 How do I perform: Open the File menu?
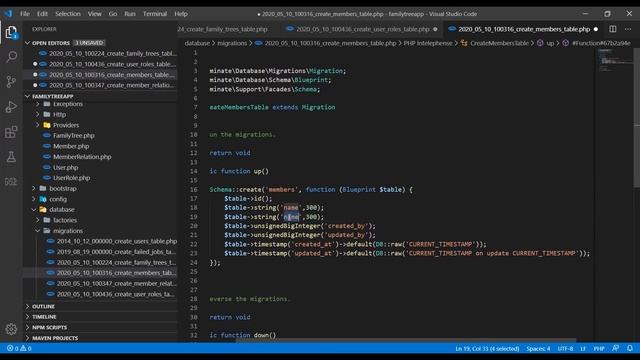point(25,13)
